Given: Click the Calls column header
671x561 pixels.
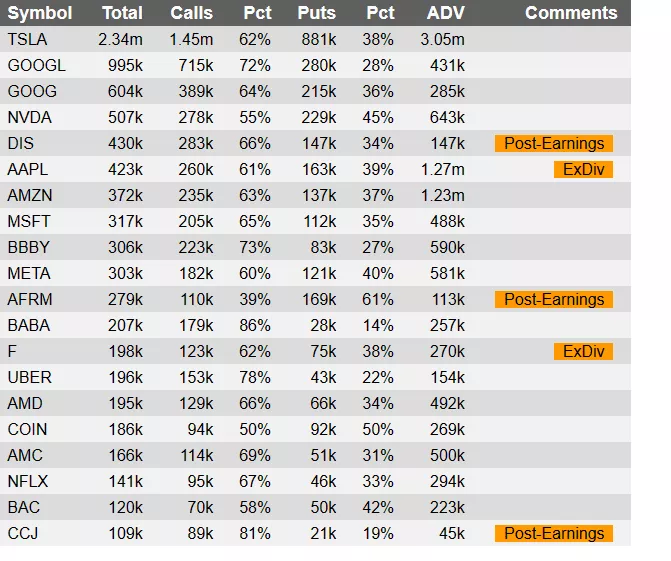Looking at the screenshot, I should tap(191, 13).
